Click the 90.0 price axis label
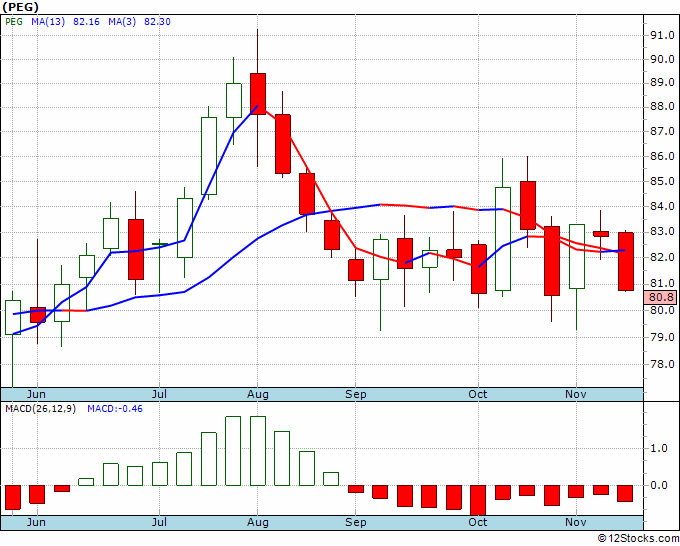Screen dimensions: 680x546 point(662,59)
